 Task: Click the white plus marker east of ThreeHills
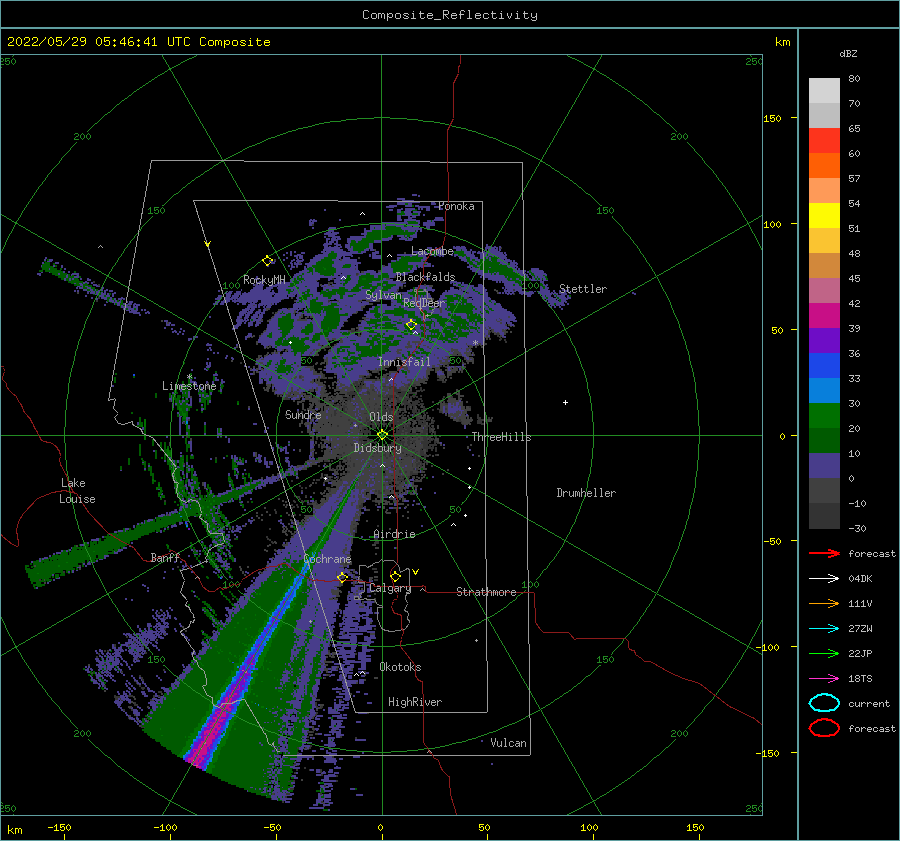tap(565, 402)
